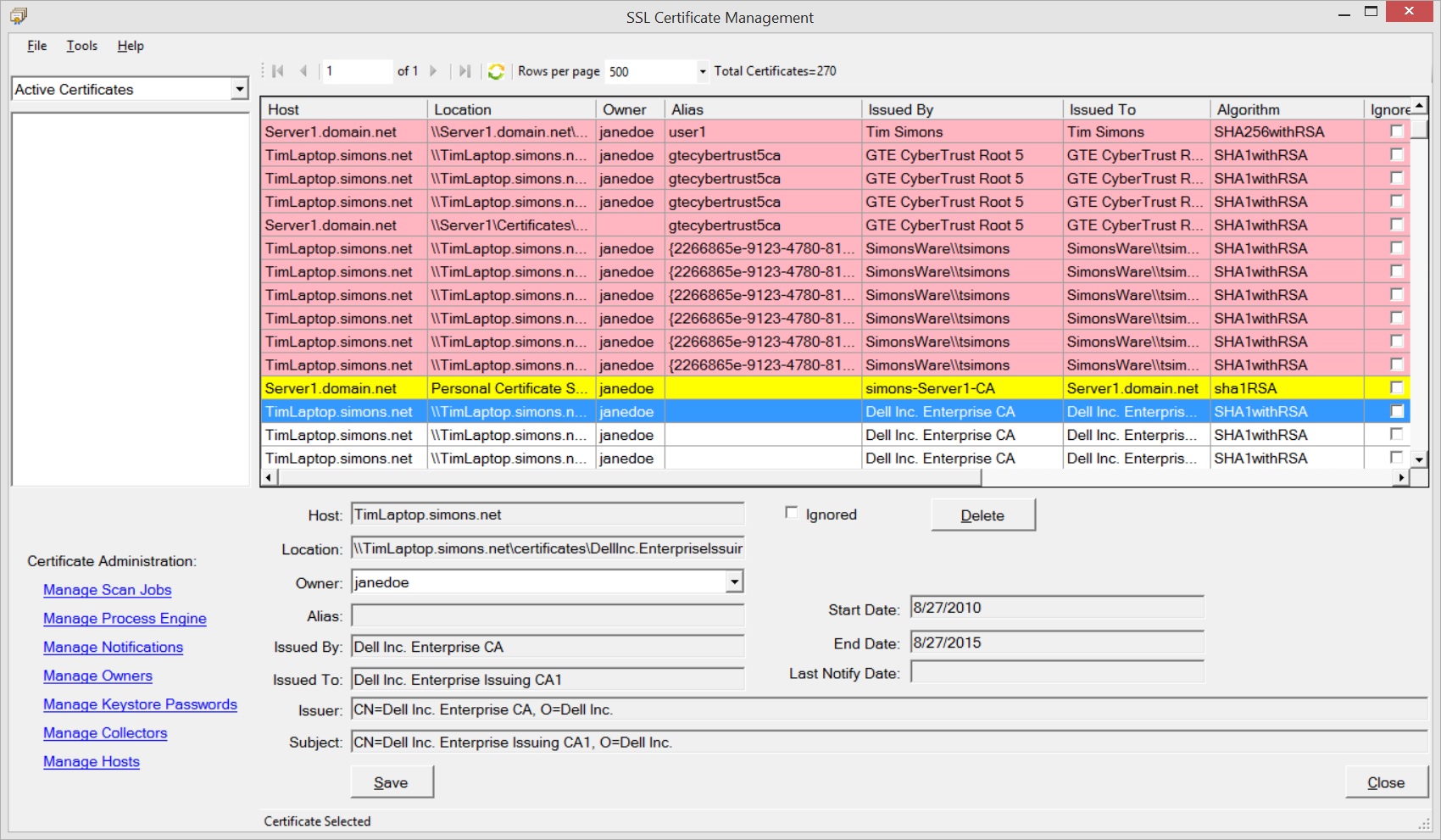Click the Host text field
Screen dimensions: 1441x840
[548, 515]
